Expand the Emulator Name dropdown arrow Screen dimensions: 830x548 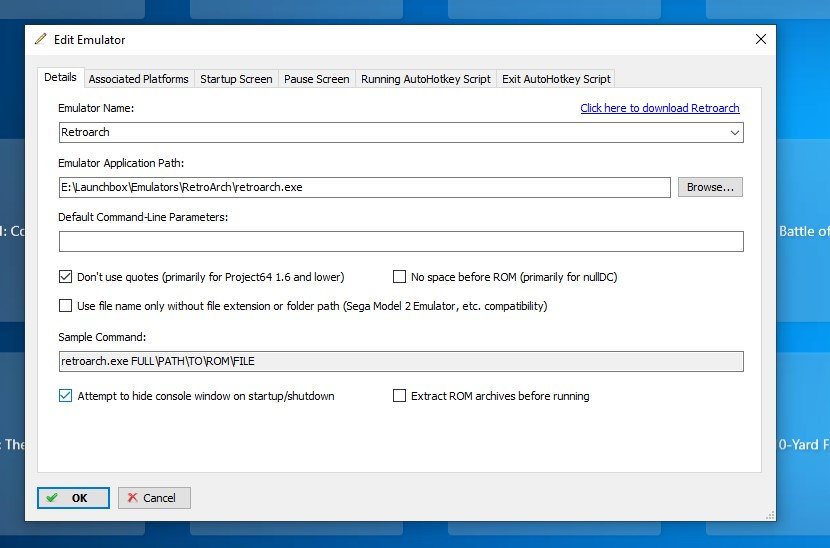pyautogui.click(x=734, y=132)
